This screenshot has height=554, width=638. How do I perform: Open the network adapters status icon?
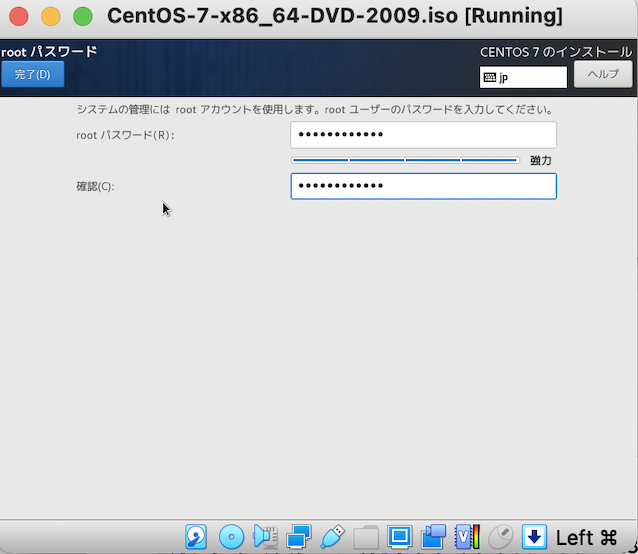coord(299,537)
